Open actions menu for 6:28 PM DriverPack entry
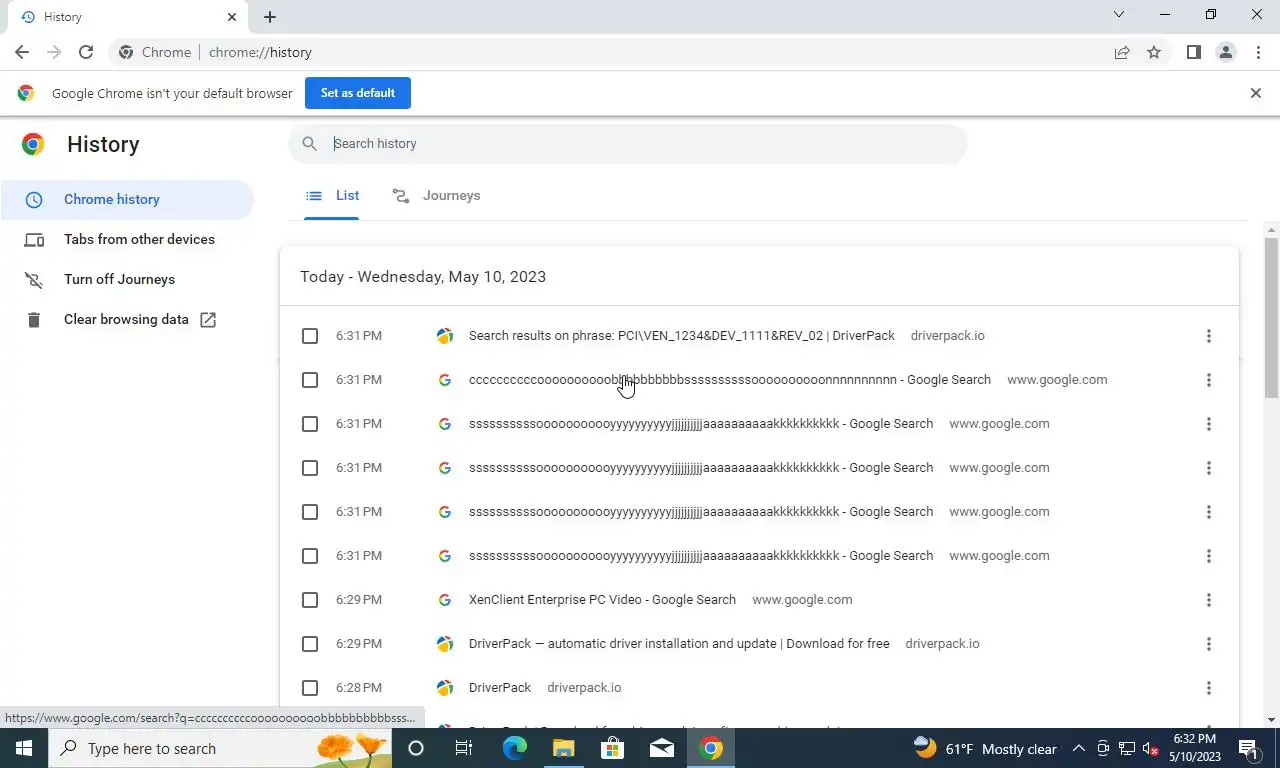The width and height of the screenshot is (1280, 768). point(1209,688)
